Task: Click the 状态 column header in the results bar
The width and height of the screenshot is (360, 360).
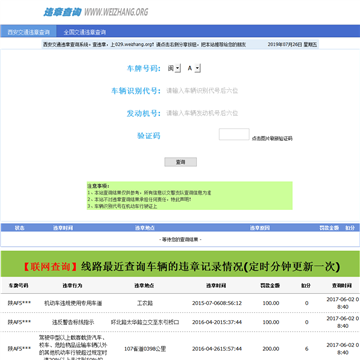Action: 20,228
